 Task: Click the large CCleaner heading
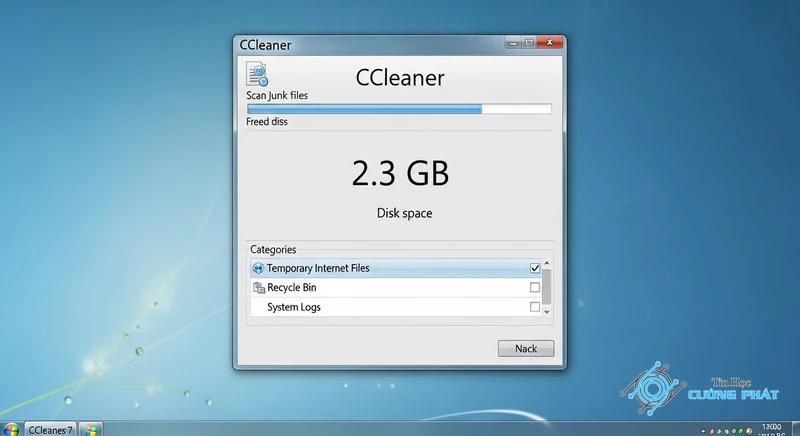click(x=400, y=78)
